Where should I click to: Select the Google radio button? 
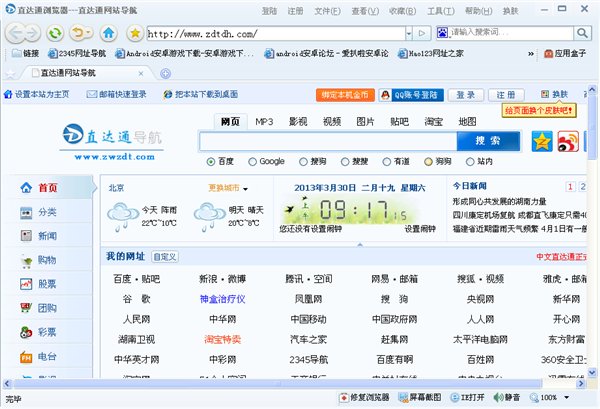pos(251,161)
